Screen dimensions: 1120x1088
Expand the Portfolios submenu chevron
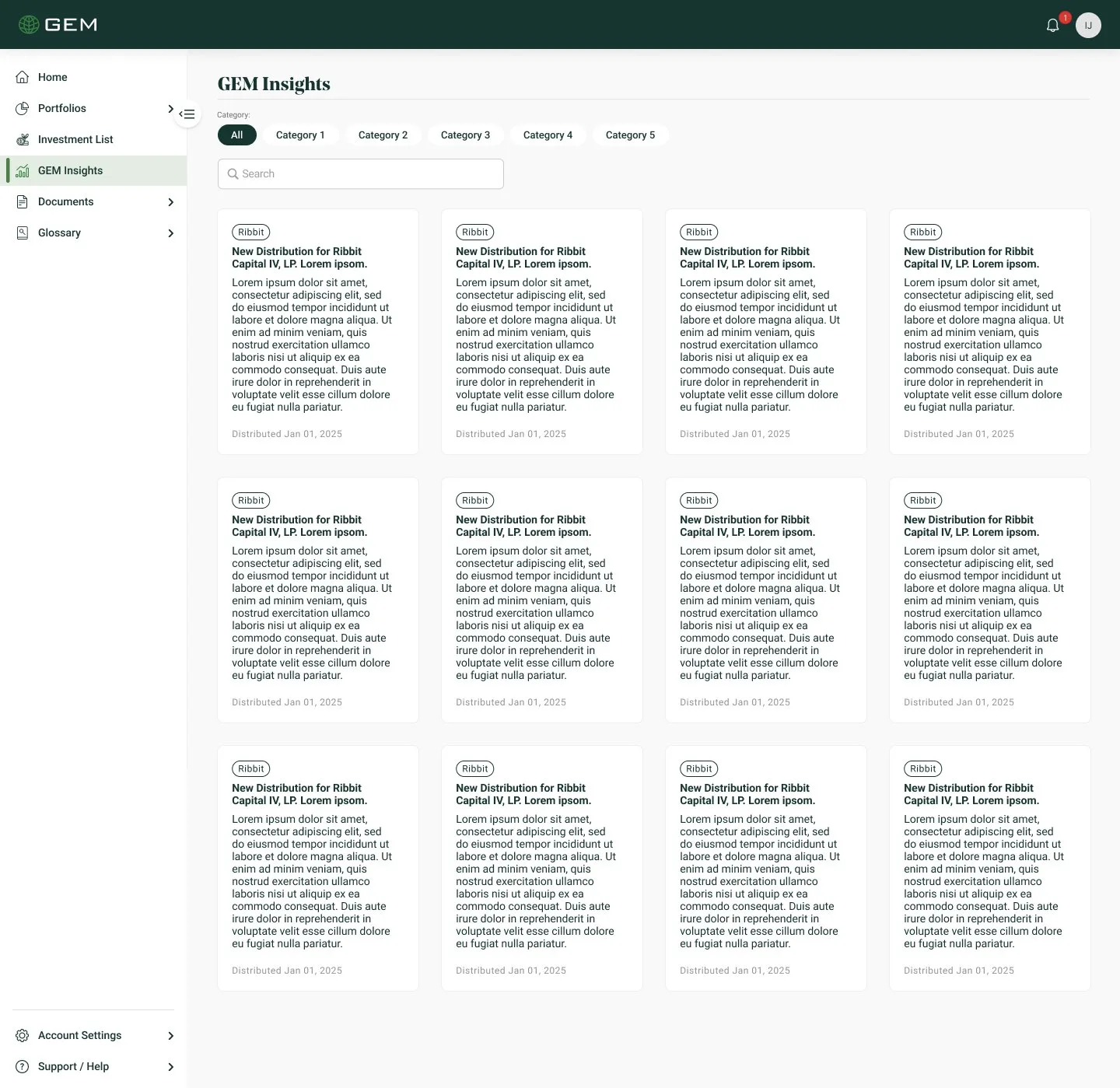point(170,108)
